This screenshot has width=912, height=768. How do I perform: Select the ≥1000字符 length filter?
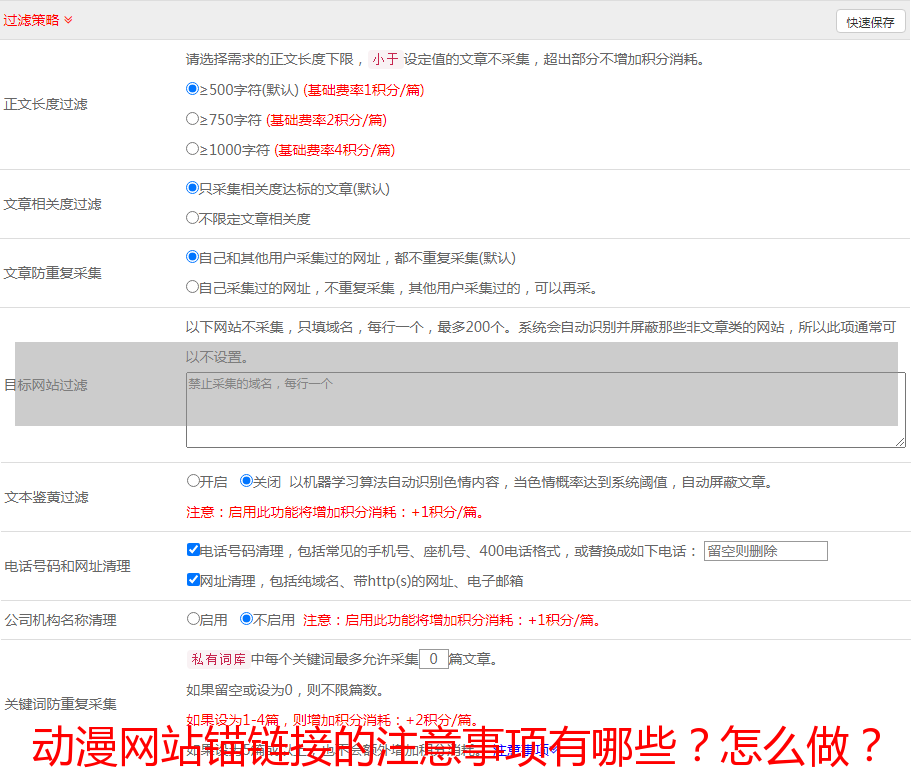pos(193,149)
